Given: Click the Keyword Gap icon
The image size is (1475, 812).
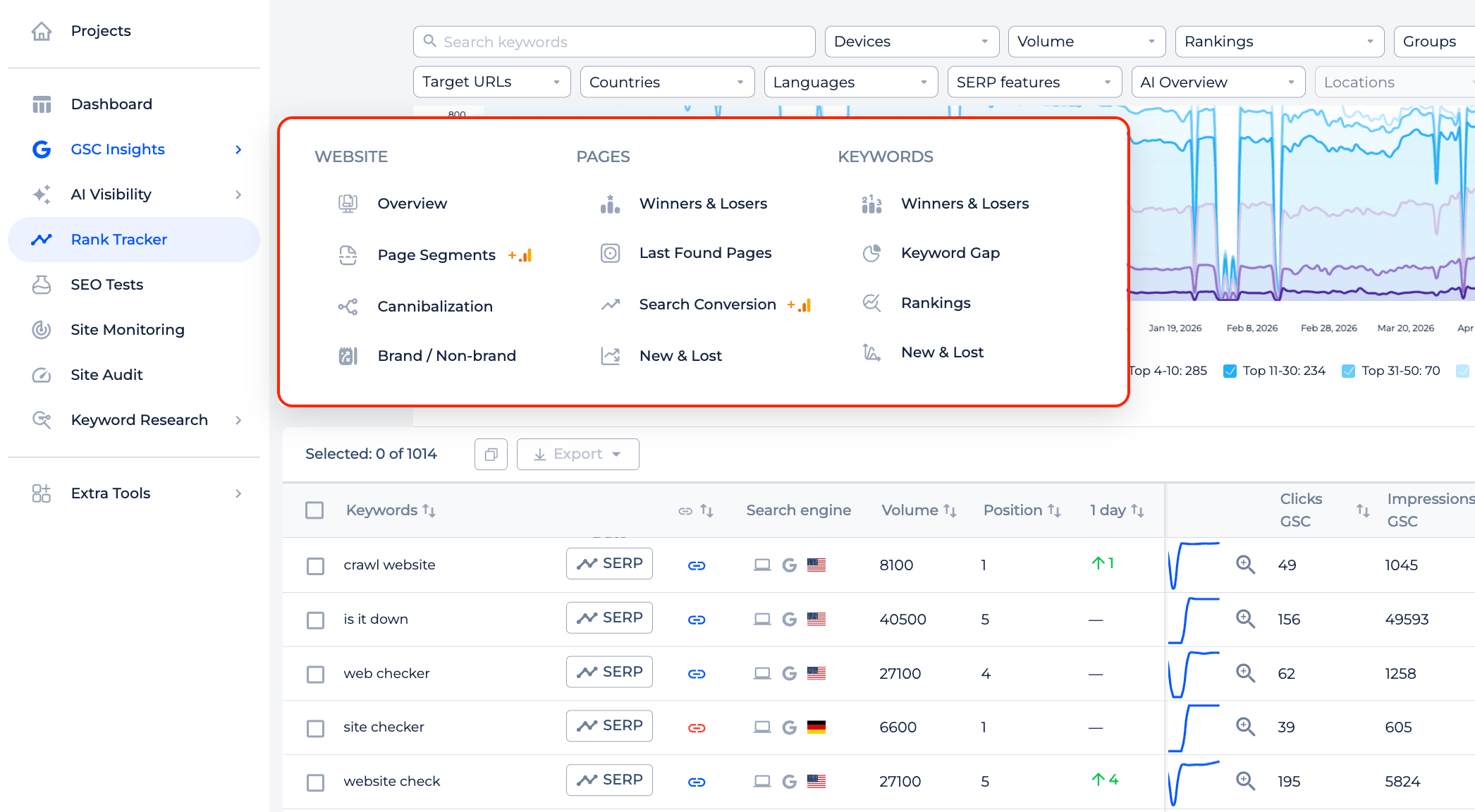Looking at the screenshot, I should pyautogui.click(x=871, y=253).
